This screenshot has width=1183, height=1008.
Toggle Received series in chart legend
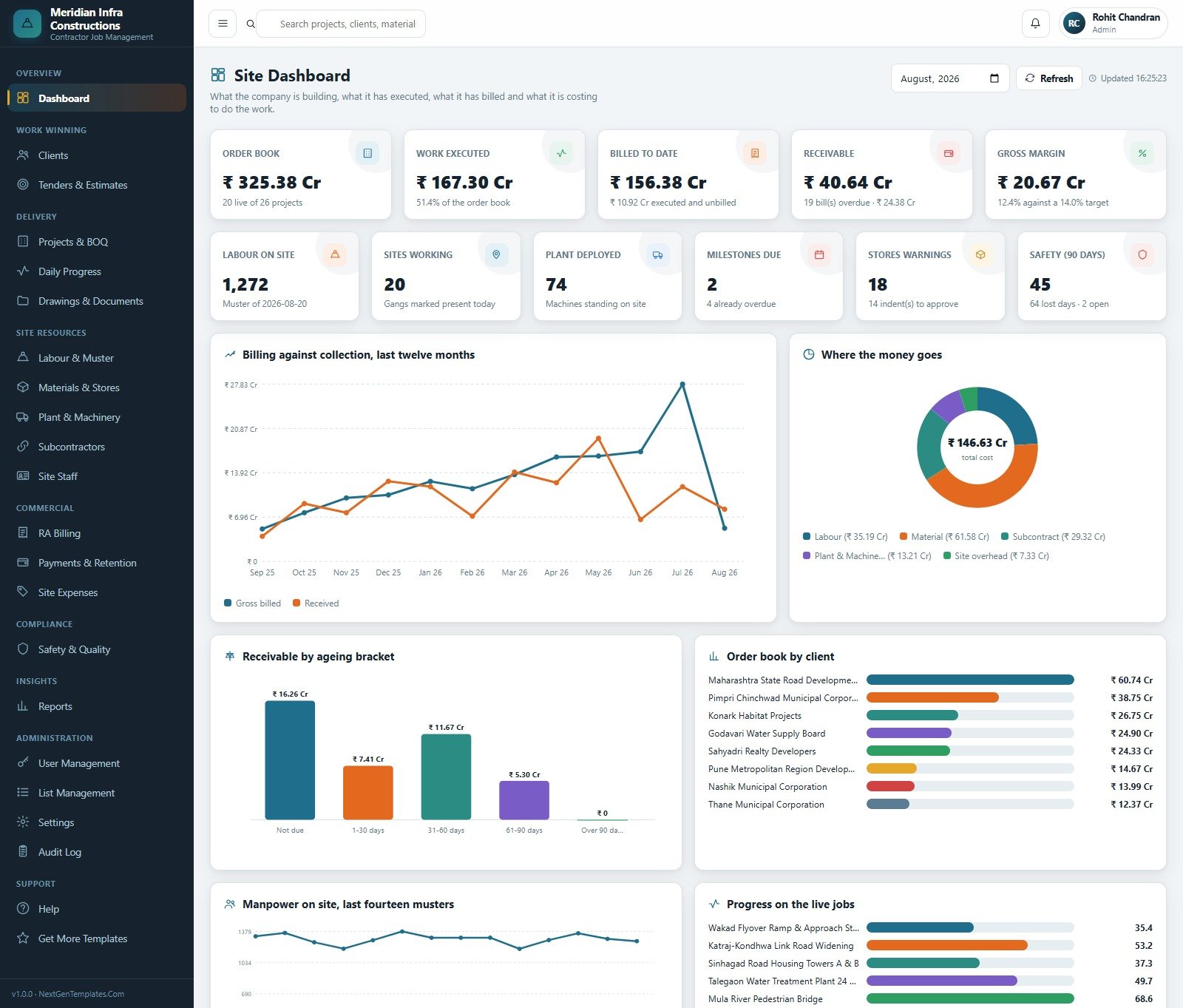(316, 603)
